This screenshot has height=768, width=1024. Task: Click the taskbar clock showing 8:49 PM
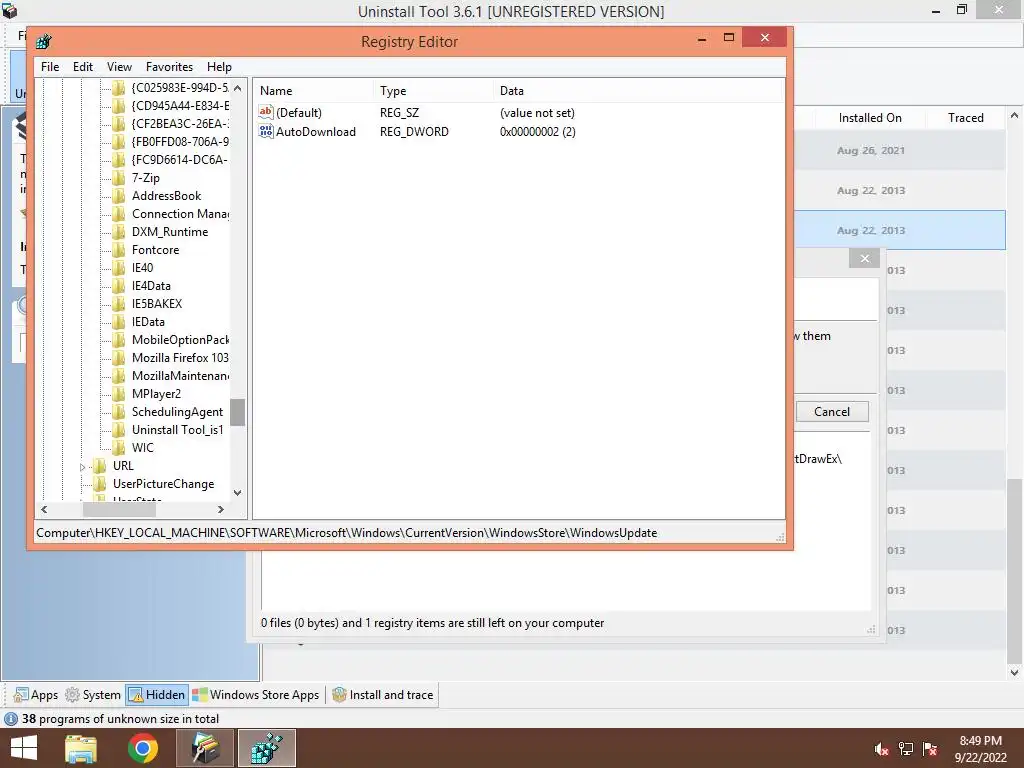coord(980,741)
